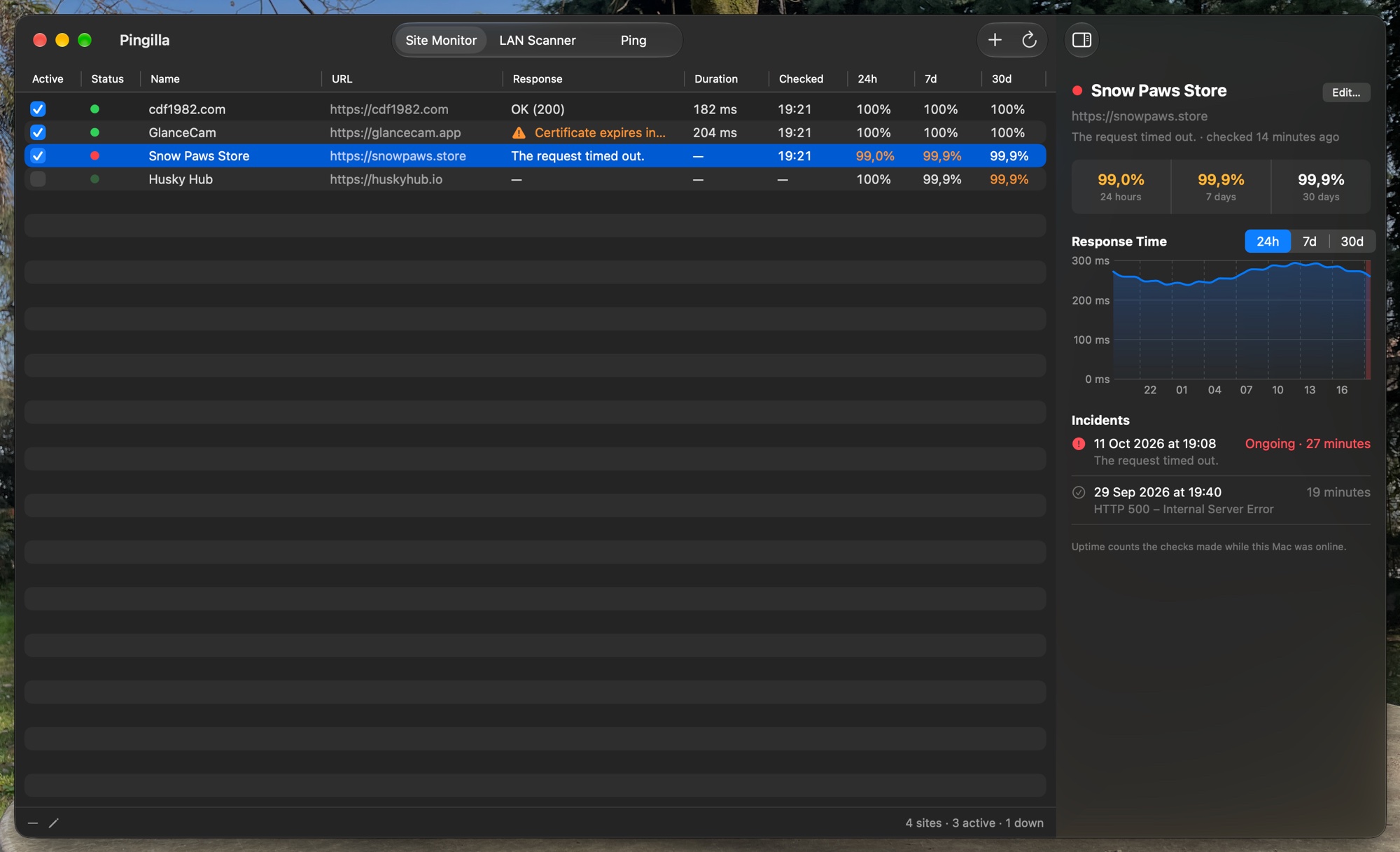This screenshot has height=852, width=1400.
Task: Click dim status dot for Husky Hub
Action: point(94,179)
